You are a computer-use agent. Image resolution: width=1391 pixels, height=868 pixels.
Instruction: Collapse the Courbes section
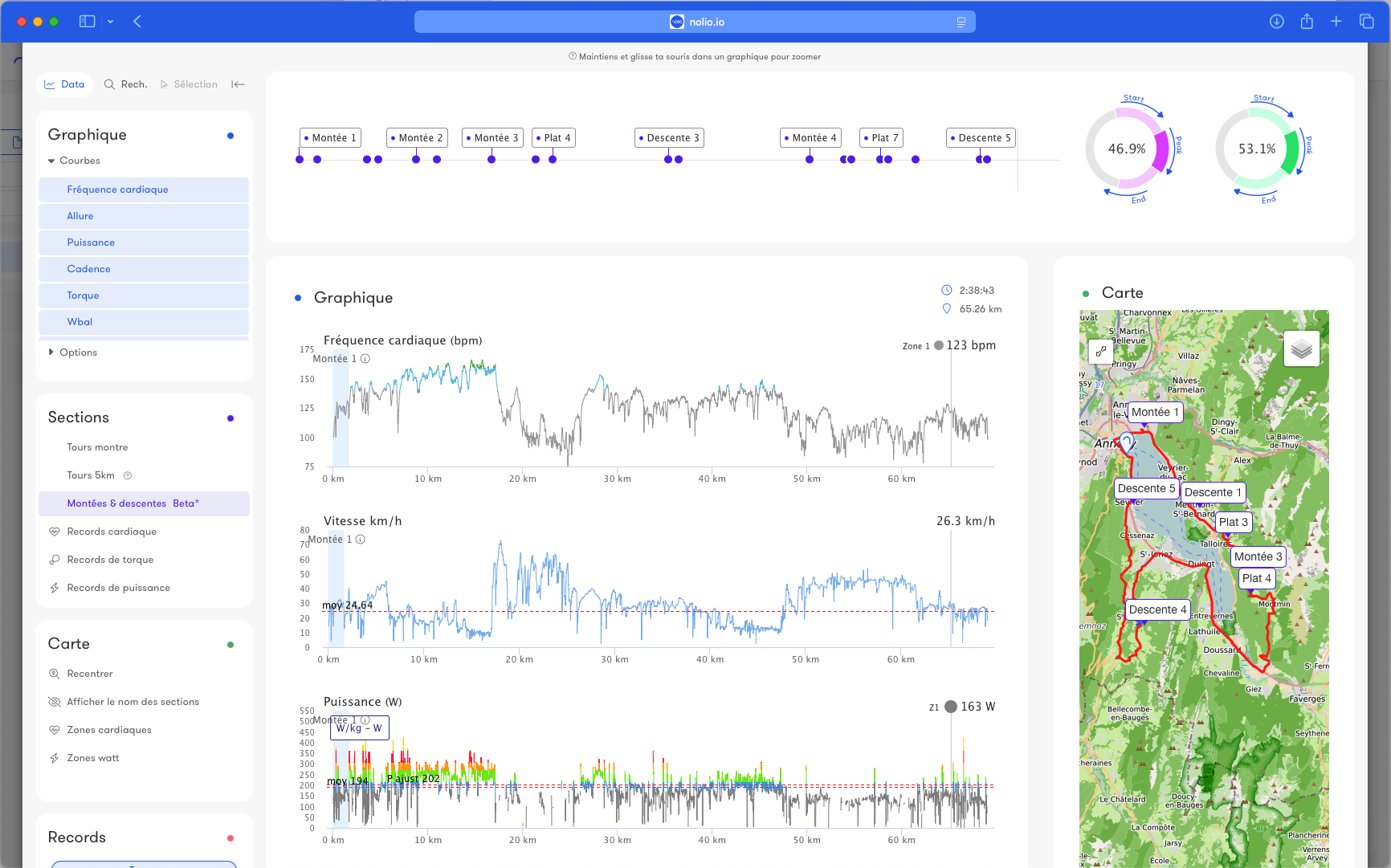tap(52, 161)
